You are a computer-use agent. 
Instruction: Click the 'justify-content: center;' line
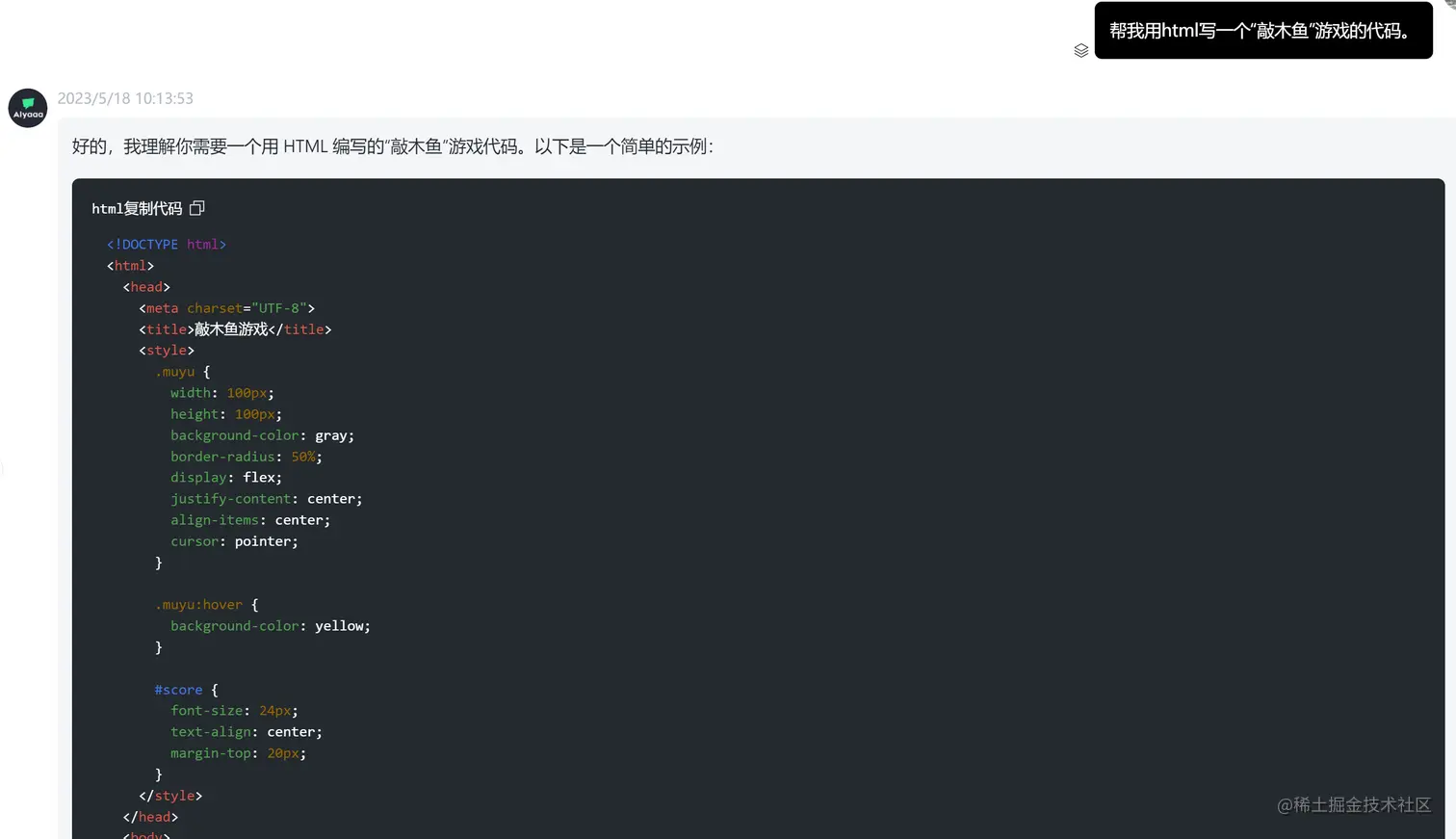[267, 499]
